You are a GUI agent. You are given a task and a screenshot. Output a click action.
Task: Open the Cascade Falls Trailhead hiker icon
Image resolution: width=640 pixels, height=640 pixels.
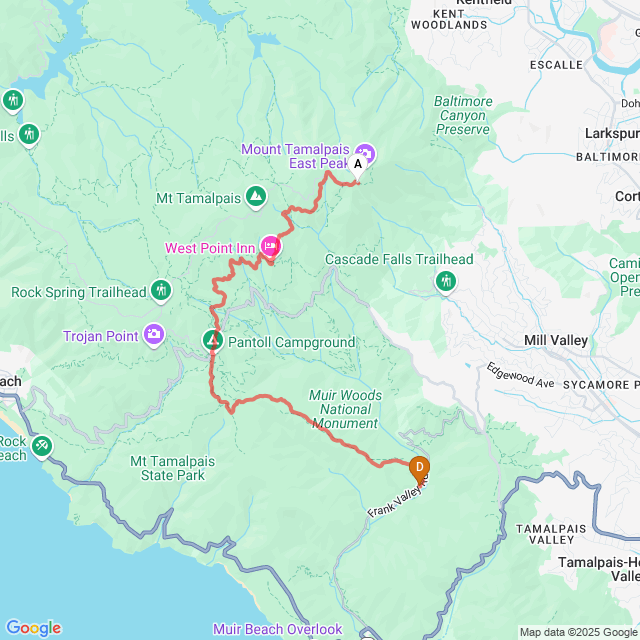(x=445, y=282)
